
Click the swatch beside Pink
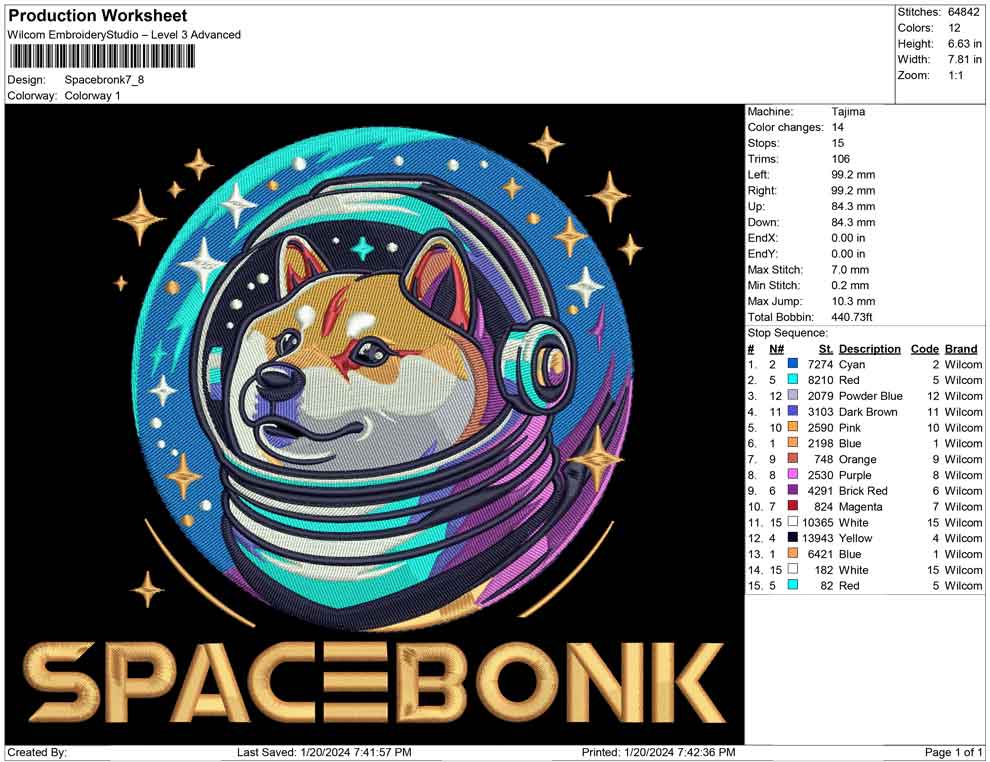click(x=792, y=427)
